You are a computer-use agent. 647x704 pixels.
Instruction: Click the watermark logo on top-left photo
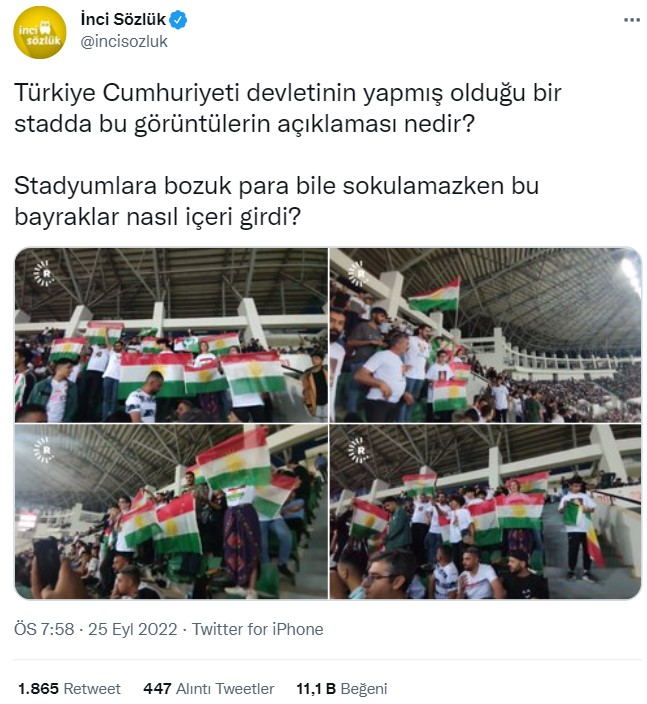[x=44, y=273]
